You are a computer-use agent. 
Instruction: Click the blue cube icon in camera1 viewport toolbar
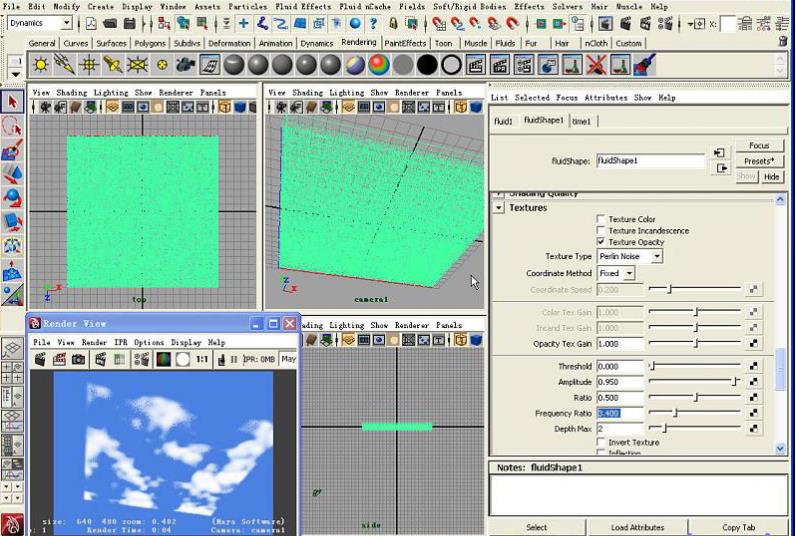(476, 107)
